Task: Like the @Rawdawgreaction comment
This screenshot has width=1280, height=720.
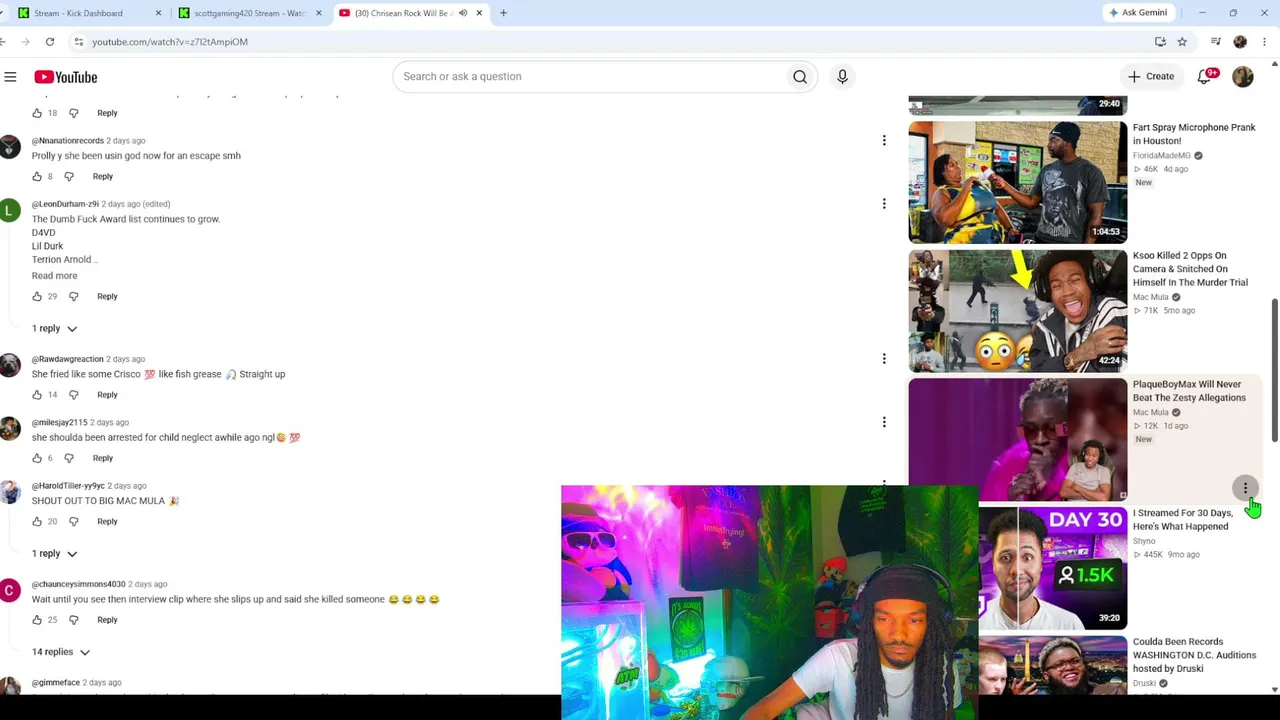Action: (x=37, y=395)
